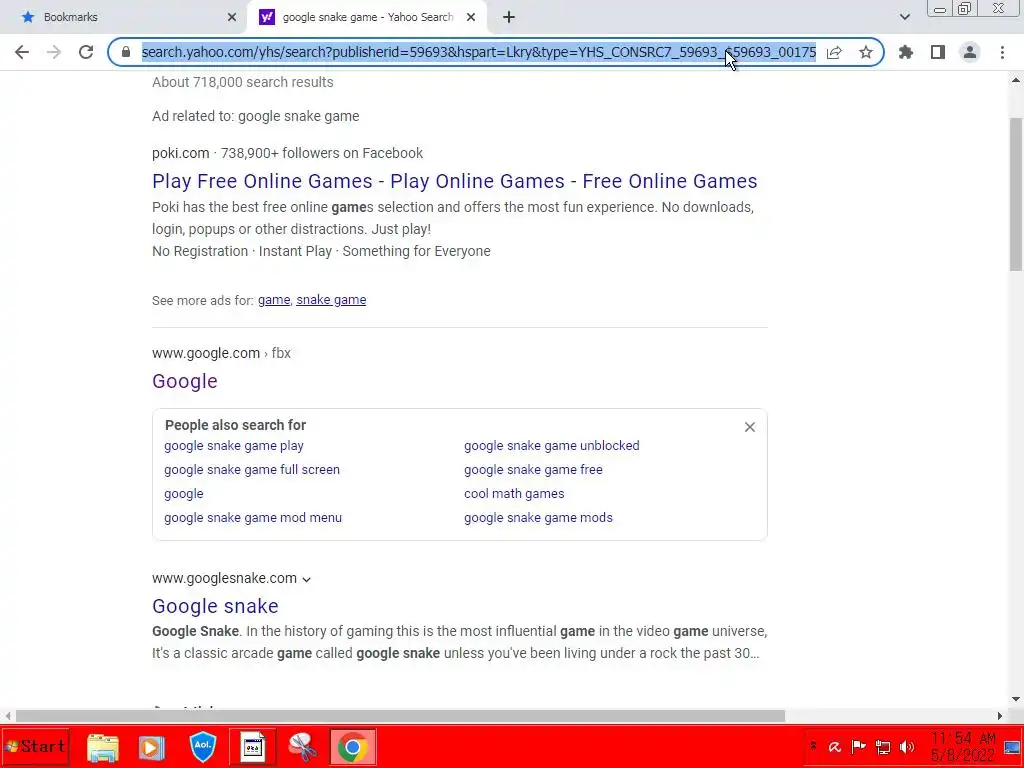Click the 'google' related search
The image size is (1024, 768).
184,494
